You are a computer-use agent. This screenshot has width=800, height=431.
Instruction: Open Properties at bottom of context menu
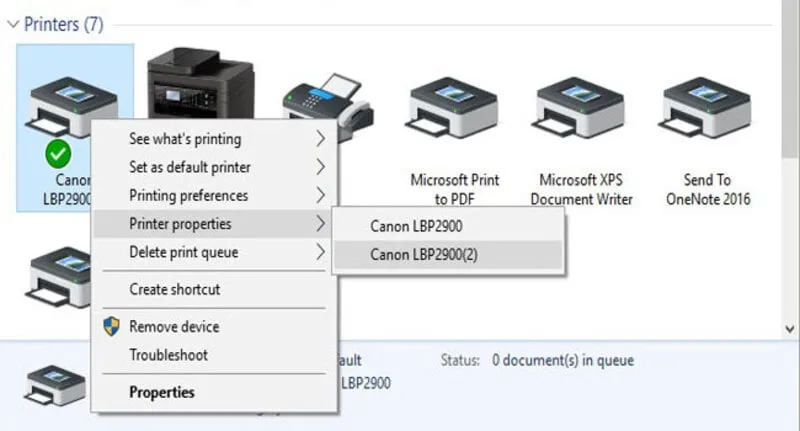coord(214,392)
